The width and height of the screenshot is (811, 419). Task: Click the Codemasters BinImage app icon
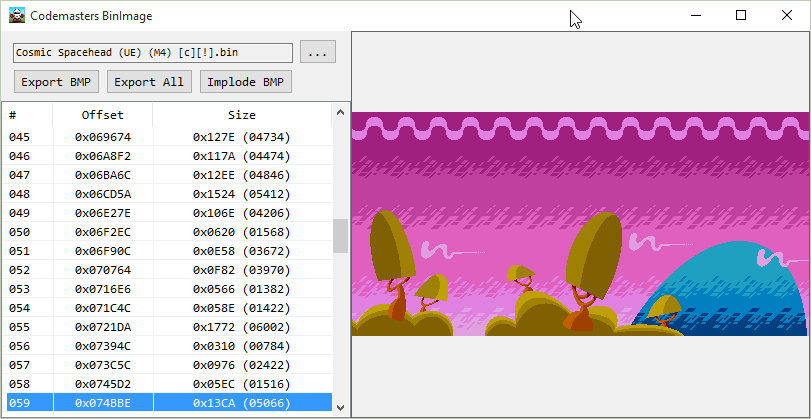click(17, 16)
